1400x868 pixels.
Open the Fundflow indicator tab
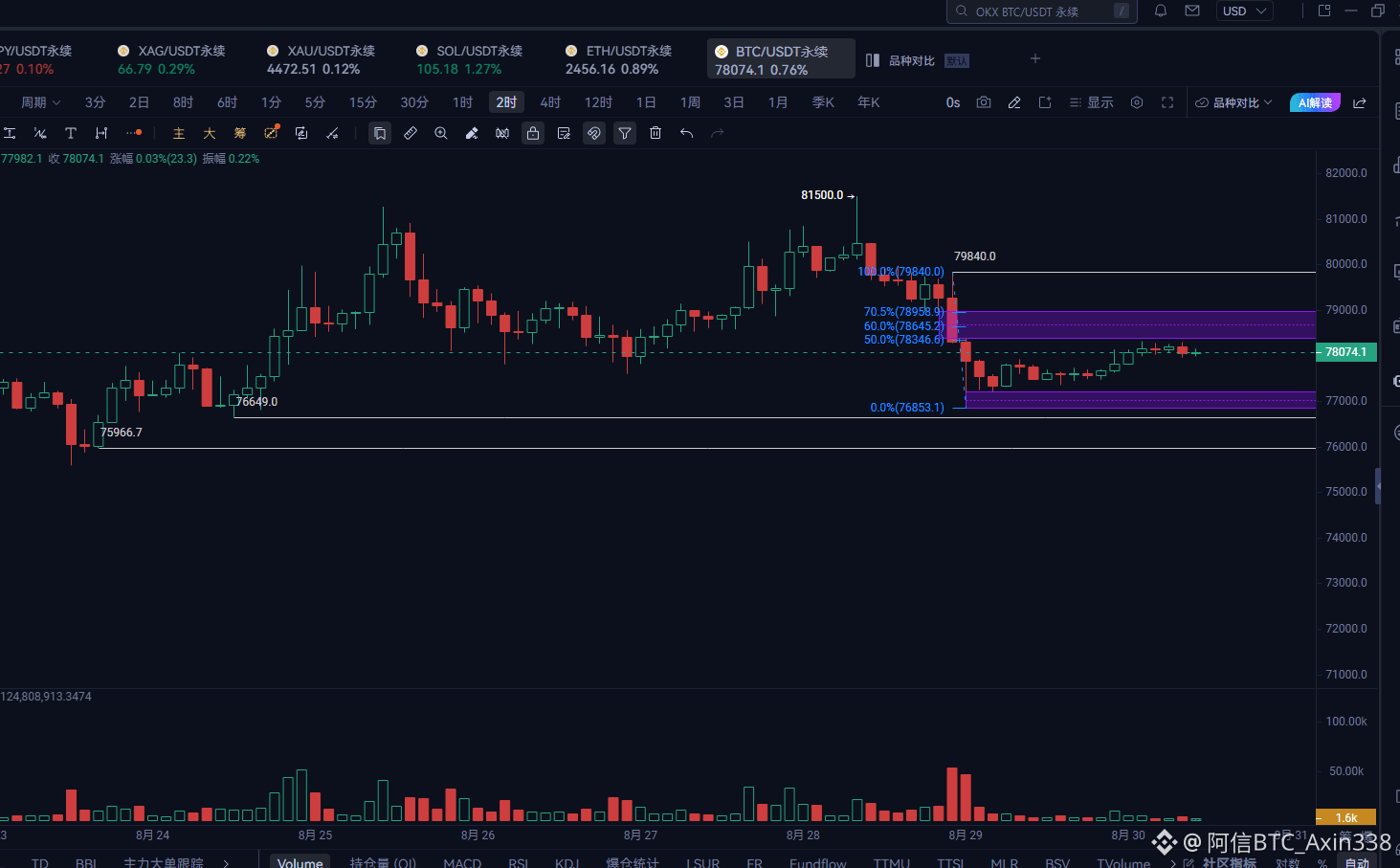[x=817, y=862]
